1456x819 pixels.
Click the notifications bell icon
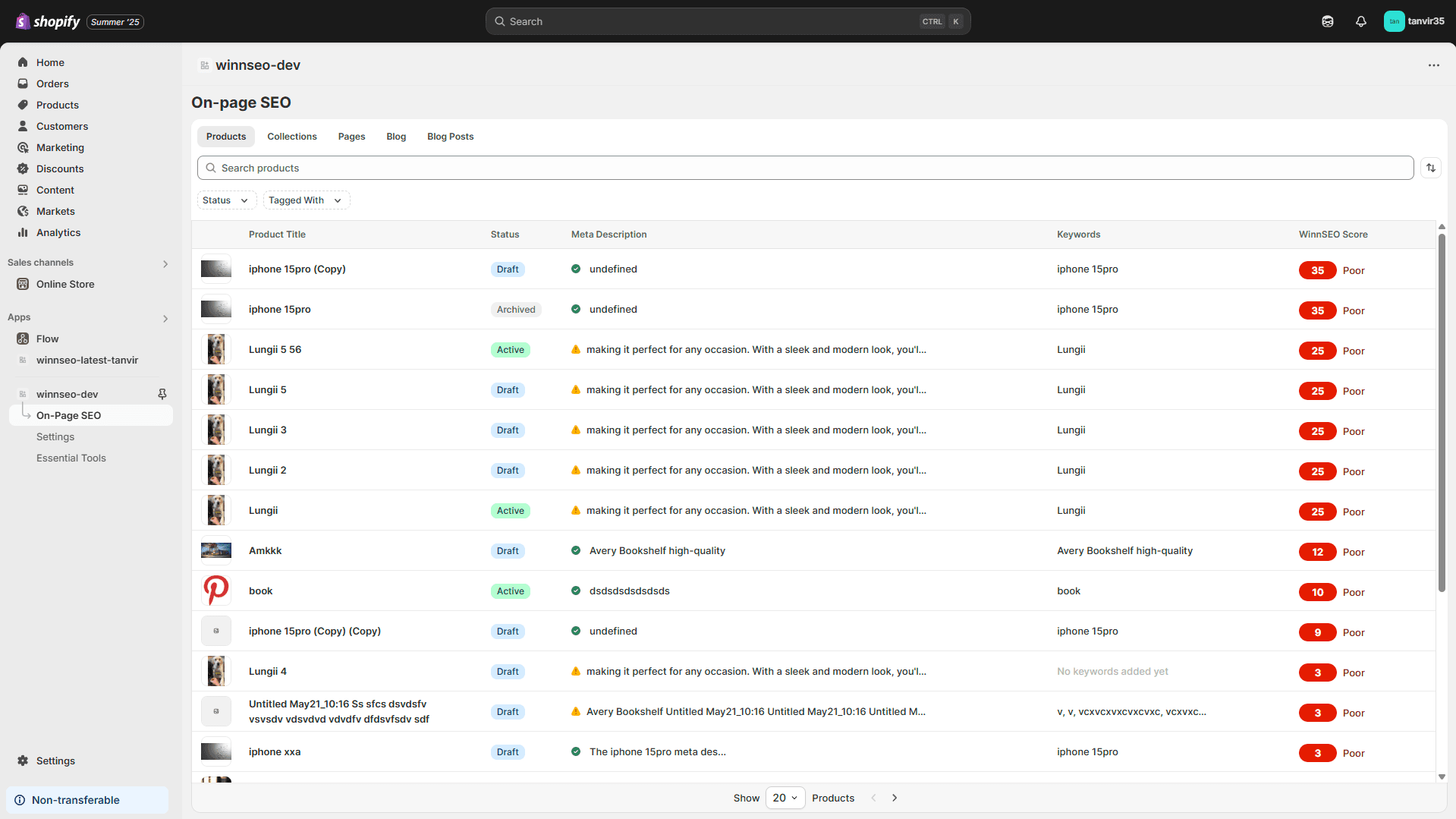point(1360,21)
